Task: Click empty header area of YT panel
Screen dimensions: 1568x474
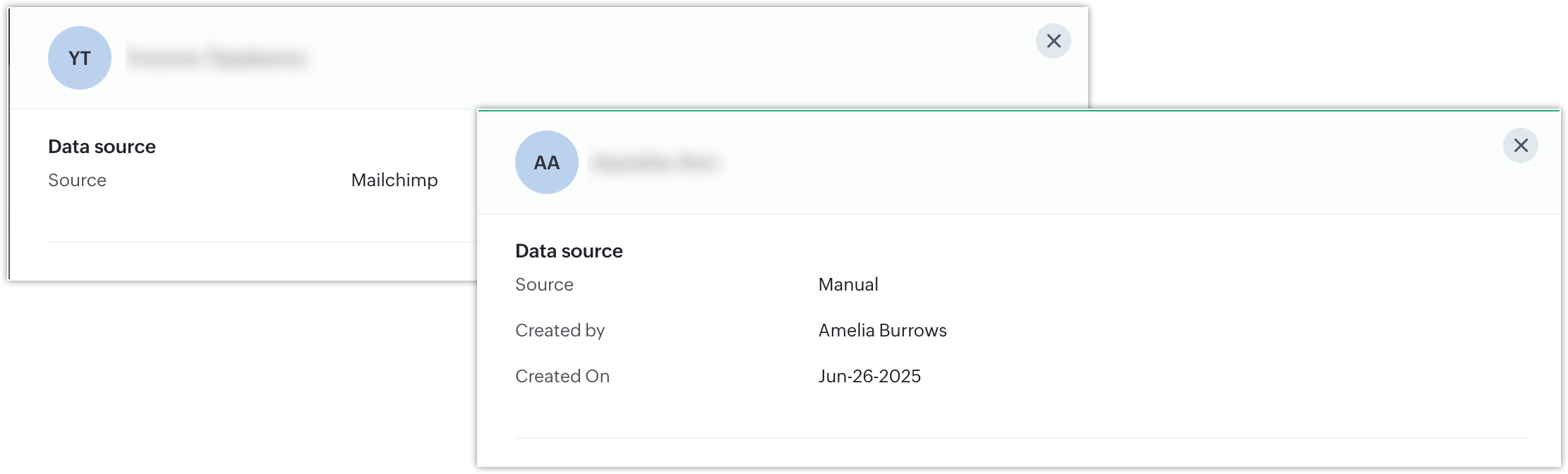Action: [x=635, y=58]
